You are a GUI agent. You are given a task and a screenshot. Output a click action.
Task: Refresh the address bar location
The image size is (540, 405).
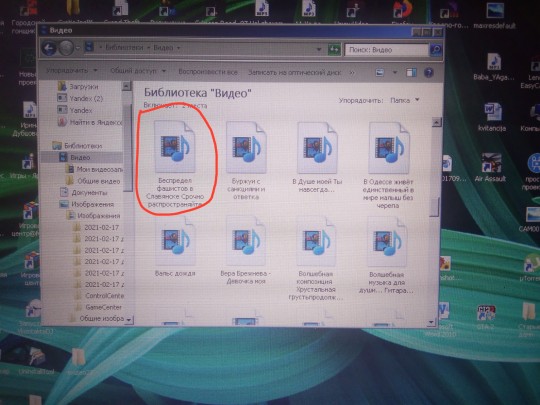[333, 50]
